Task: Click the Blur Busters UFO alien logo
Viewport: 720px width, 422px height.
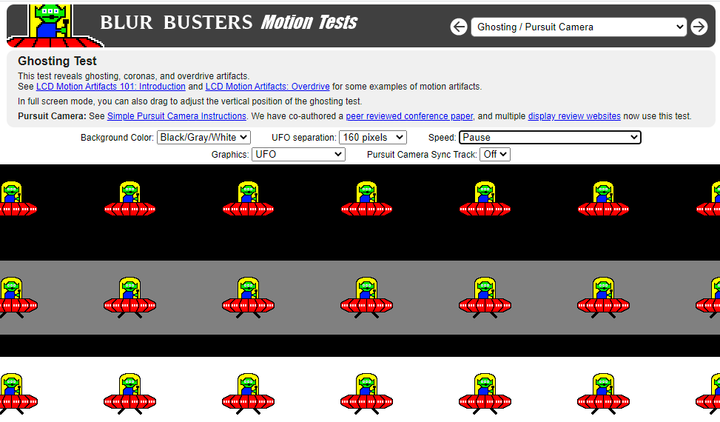Action: [x=55, y=26]
